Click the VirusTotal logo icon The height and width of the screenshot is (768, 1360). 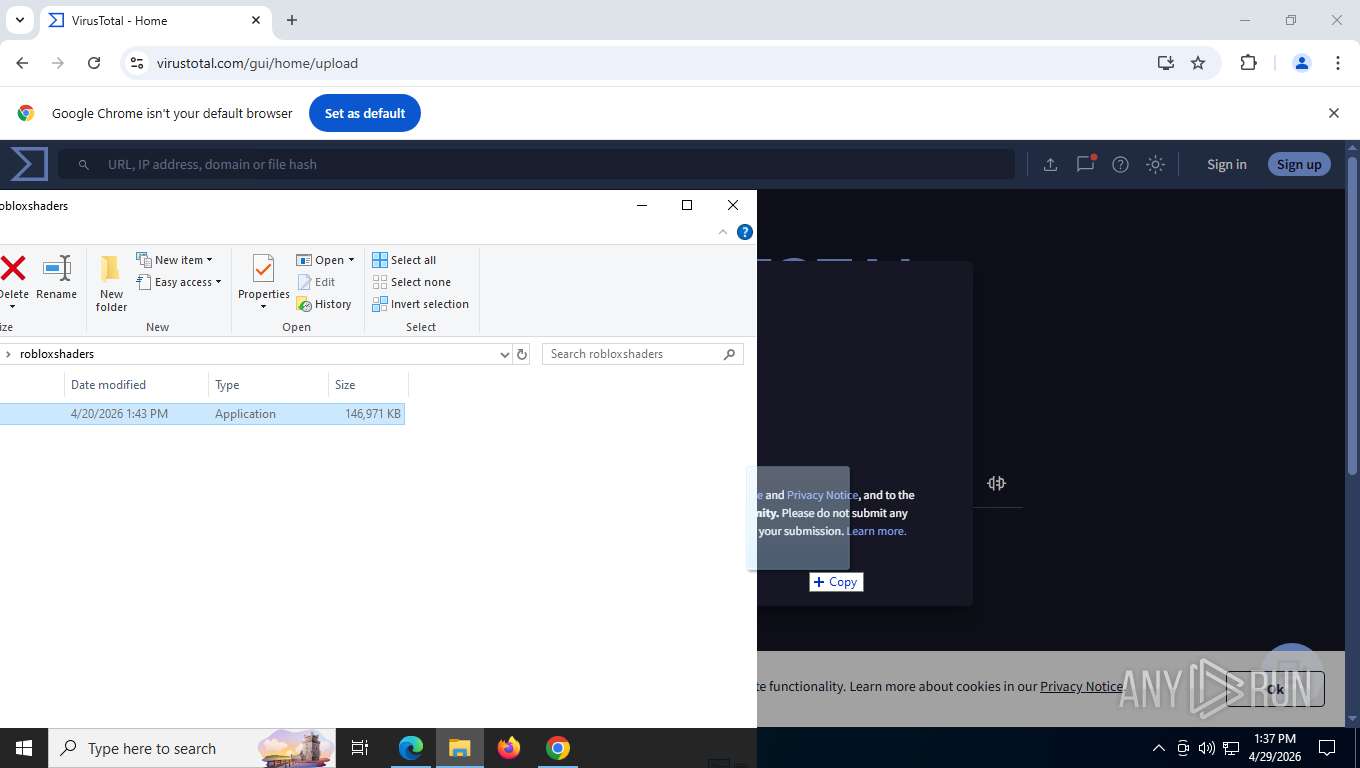point(29,164)
